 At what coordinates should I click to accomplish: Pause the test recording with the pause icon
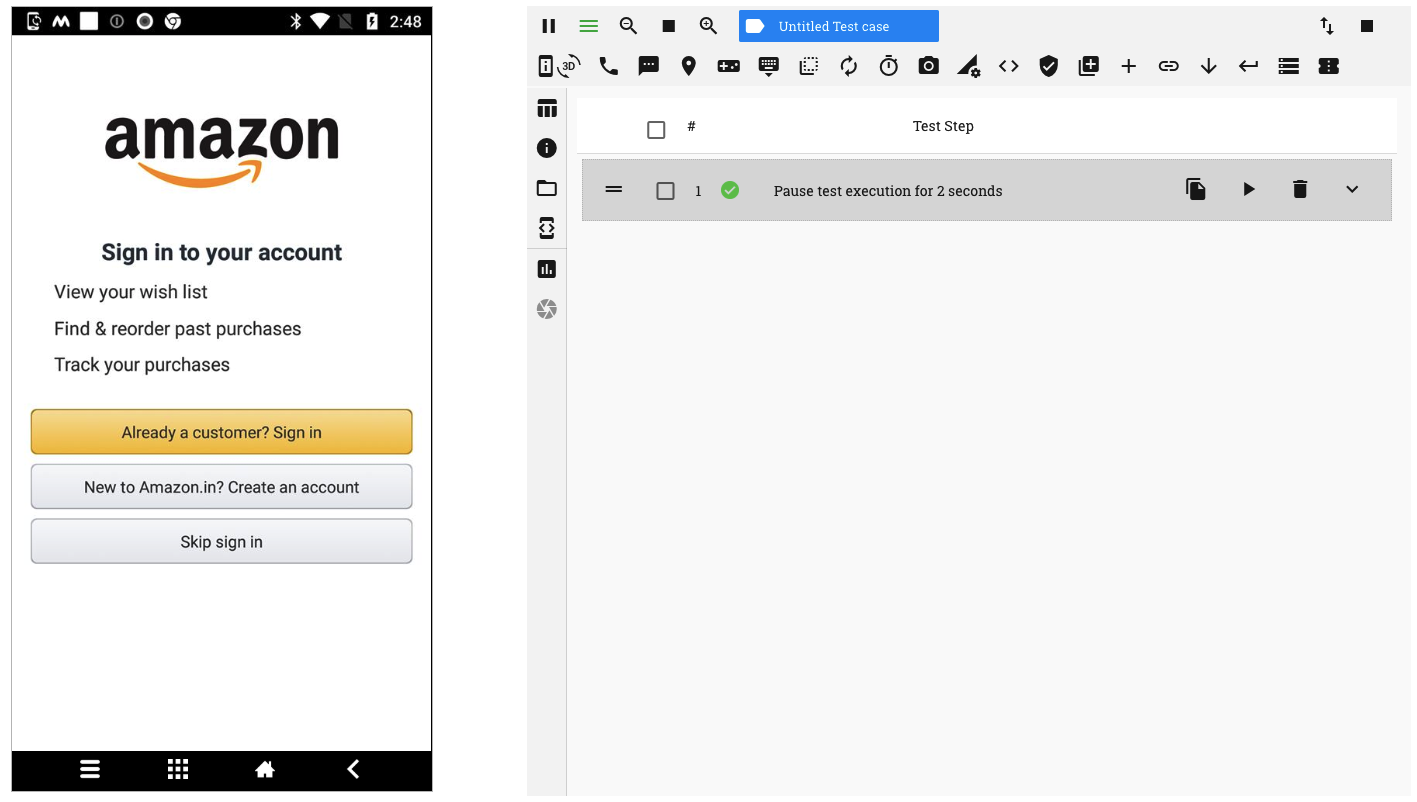(x=548, y=26)
